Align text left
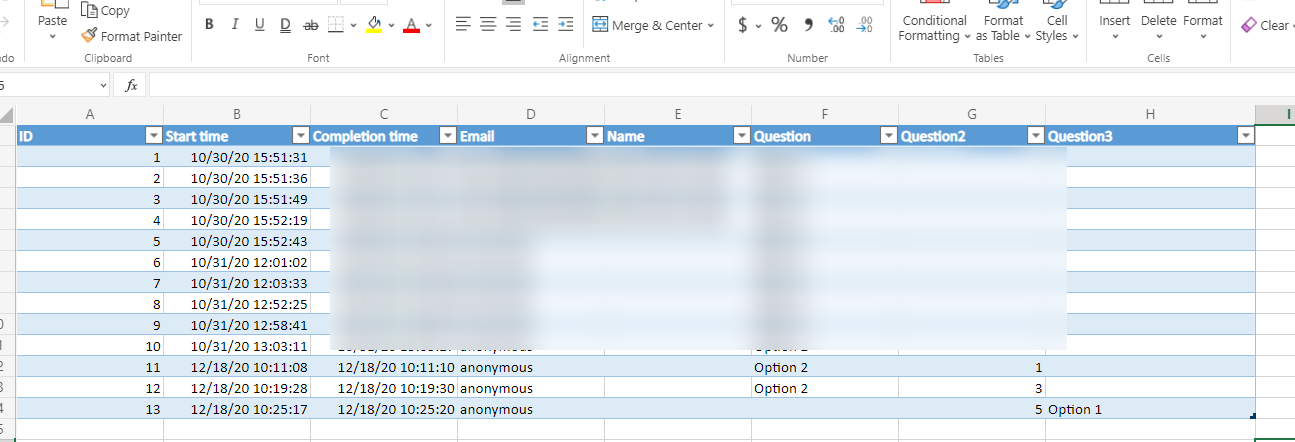1295x442 pixels. click(x=463, y=25)
